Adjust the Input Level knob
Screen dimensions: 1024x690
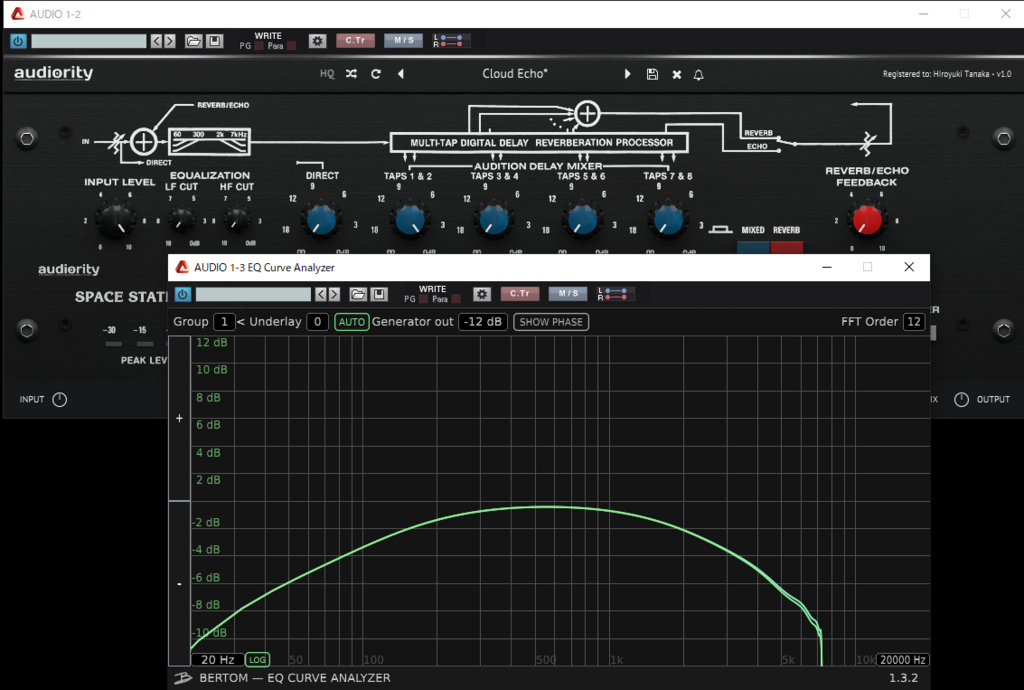pos(116,220)
